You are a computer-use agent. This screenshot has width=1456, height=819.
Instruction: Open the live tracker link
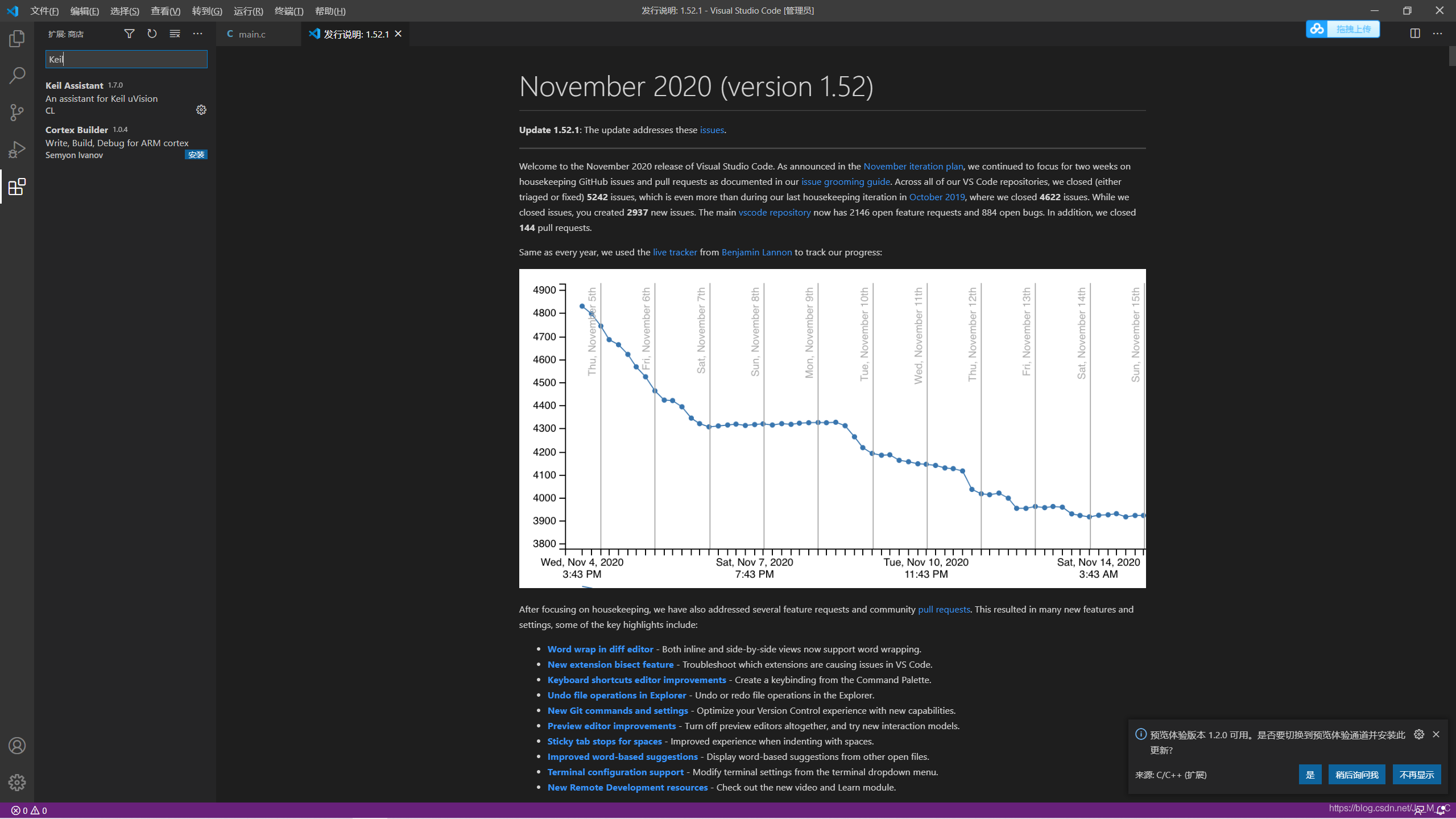(x=675, y=252)
